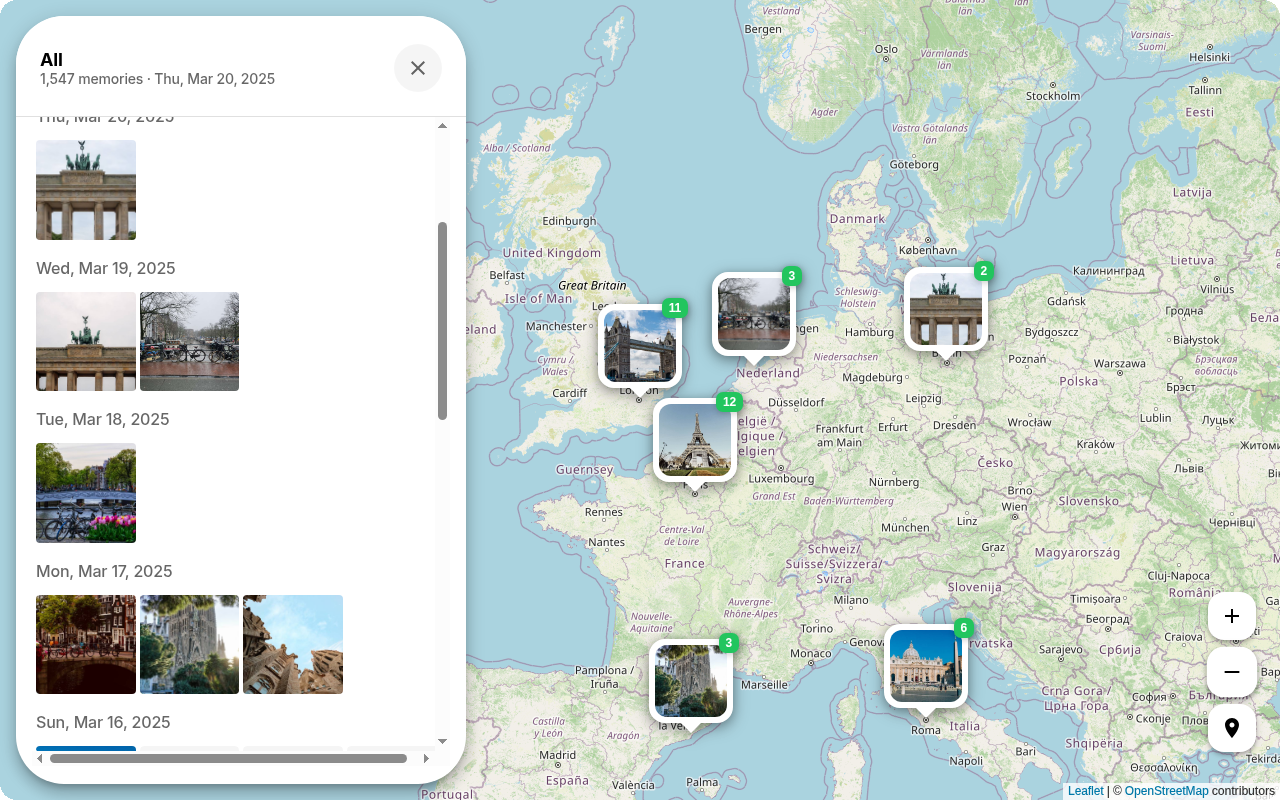Screen dimensions: 1280x800
Task: Open London Tower Bridge cluster of 11
Action: [x=640, y=346]
